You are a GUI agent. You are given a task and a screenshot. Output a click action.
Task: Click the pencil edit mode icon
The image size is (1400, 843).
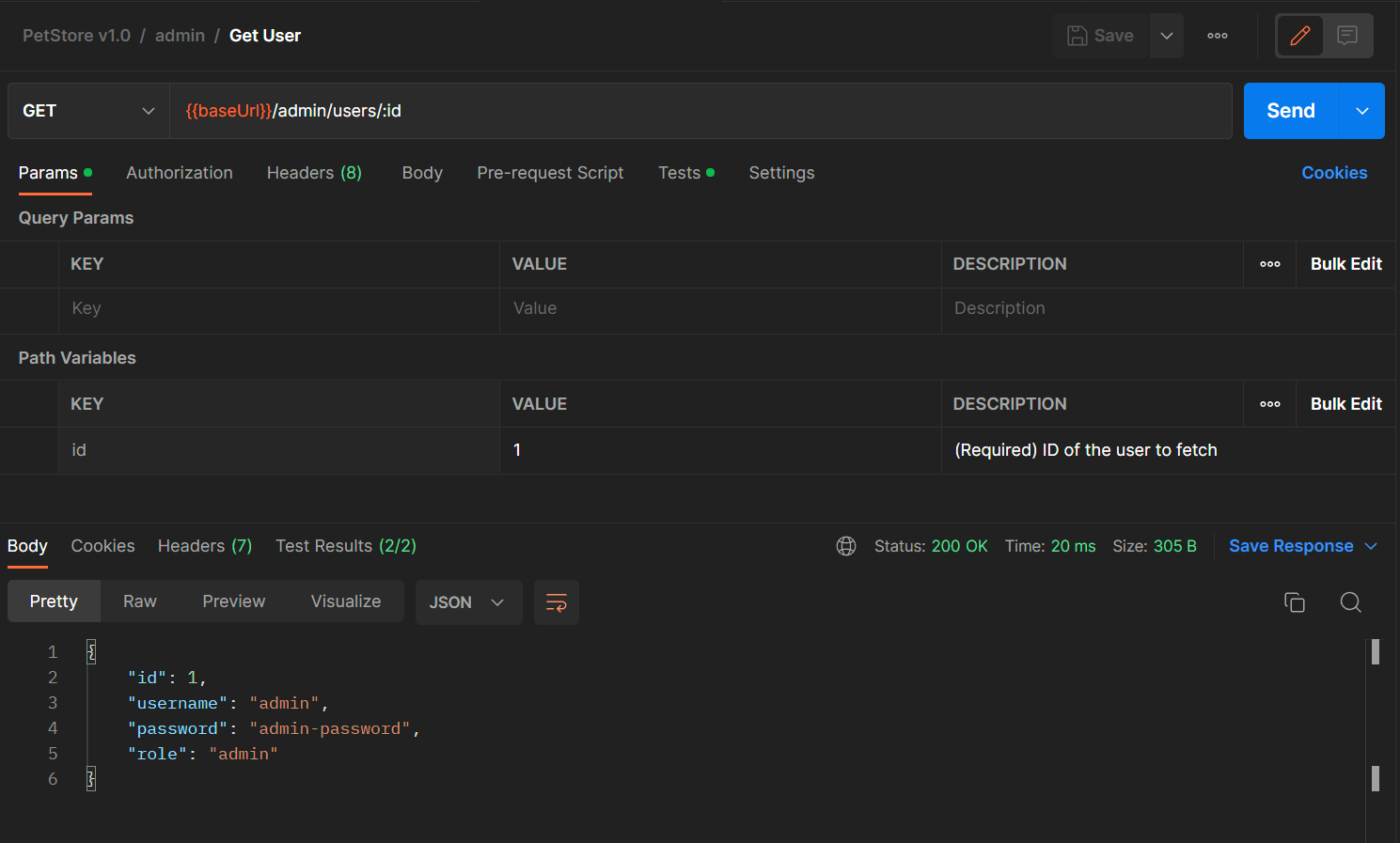pos(1299,36)
